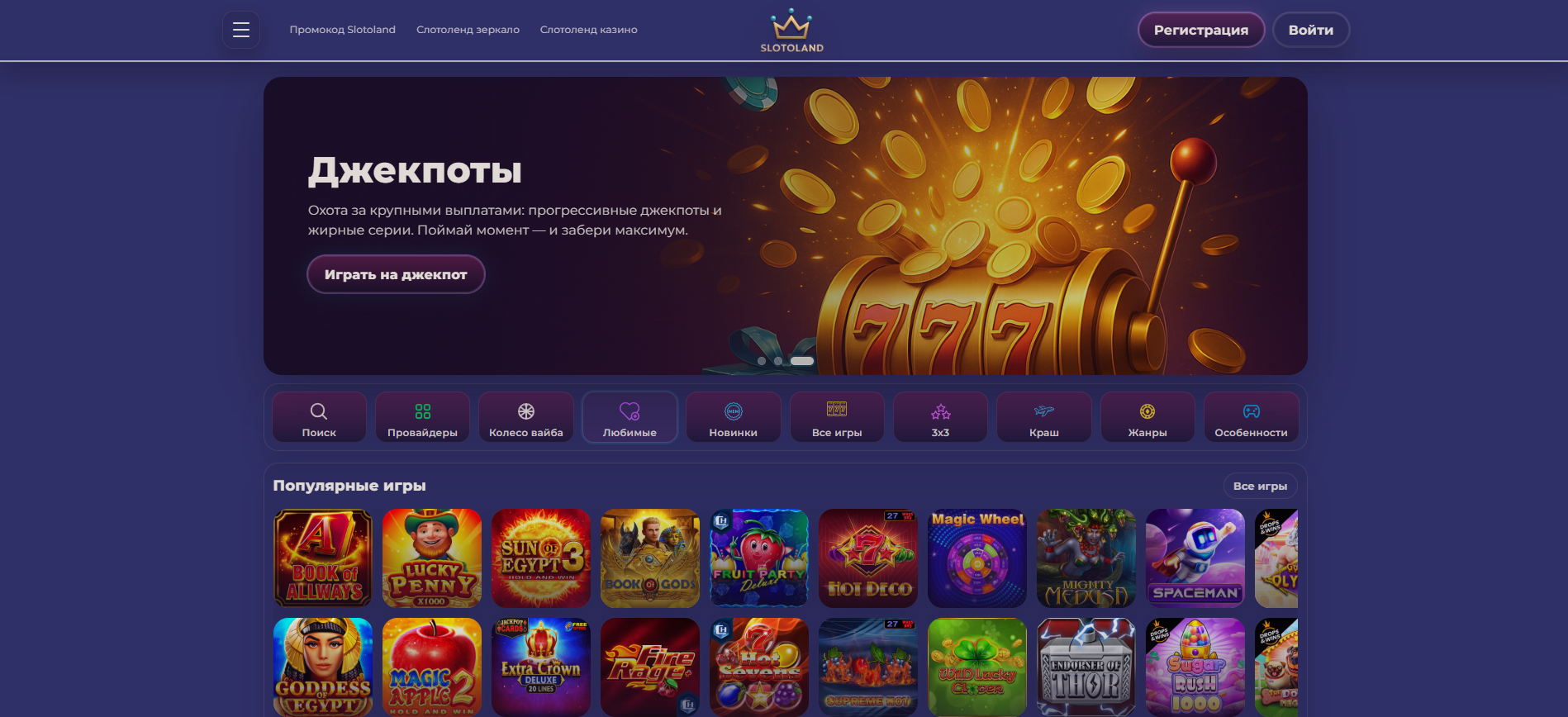1568x717 pixels.
Task: Launch the Spaceman game thumbnail
Action: point(1195,558)
